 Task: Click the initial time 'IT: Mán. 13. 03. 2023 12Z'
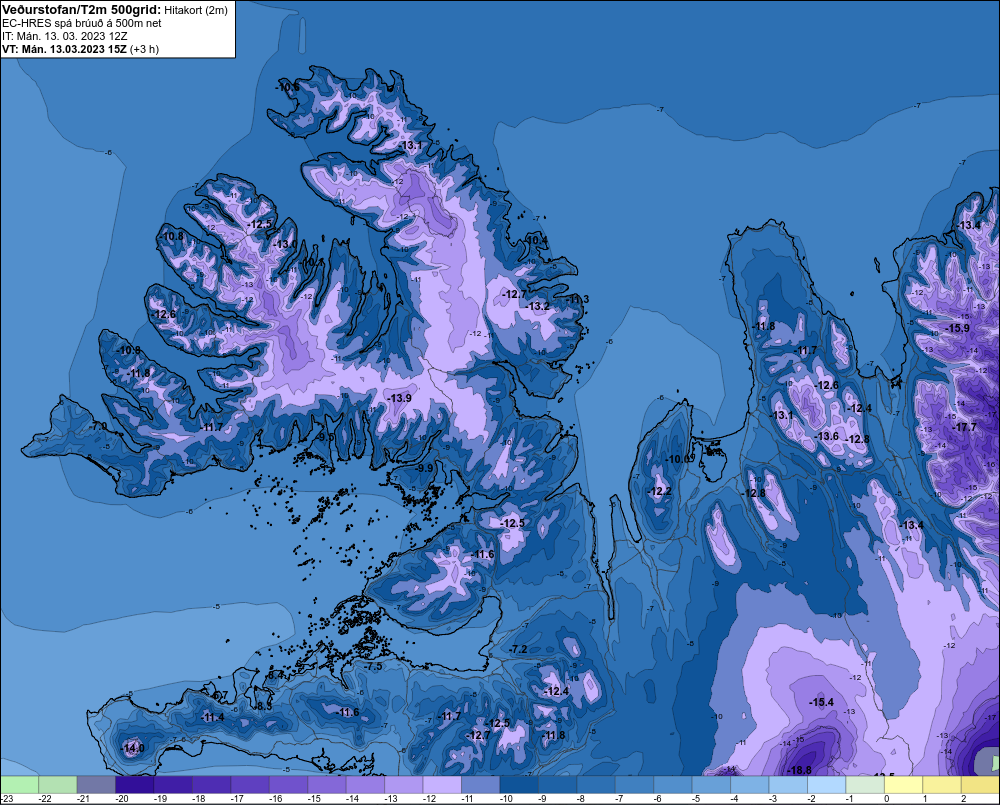pyautogui.click(x=64, y=36)
